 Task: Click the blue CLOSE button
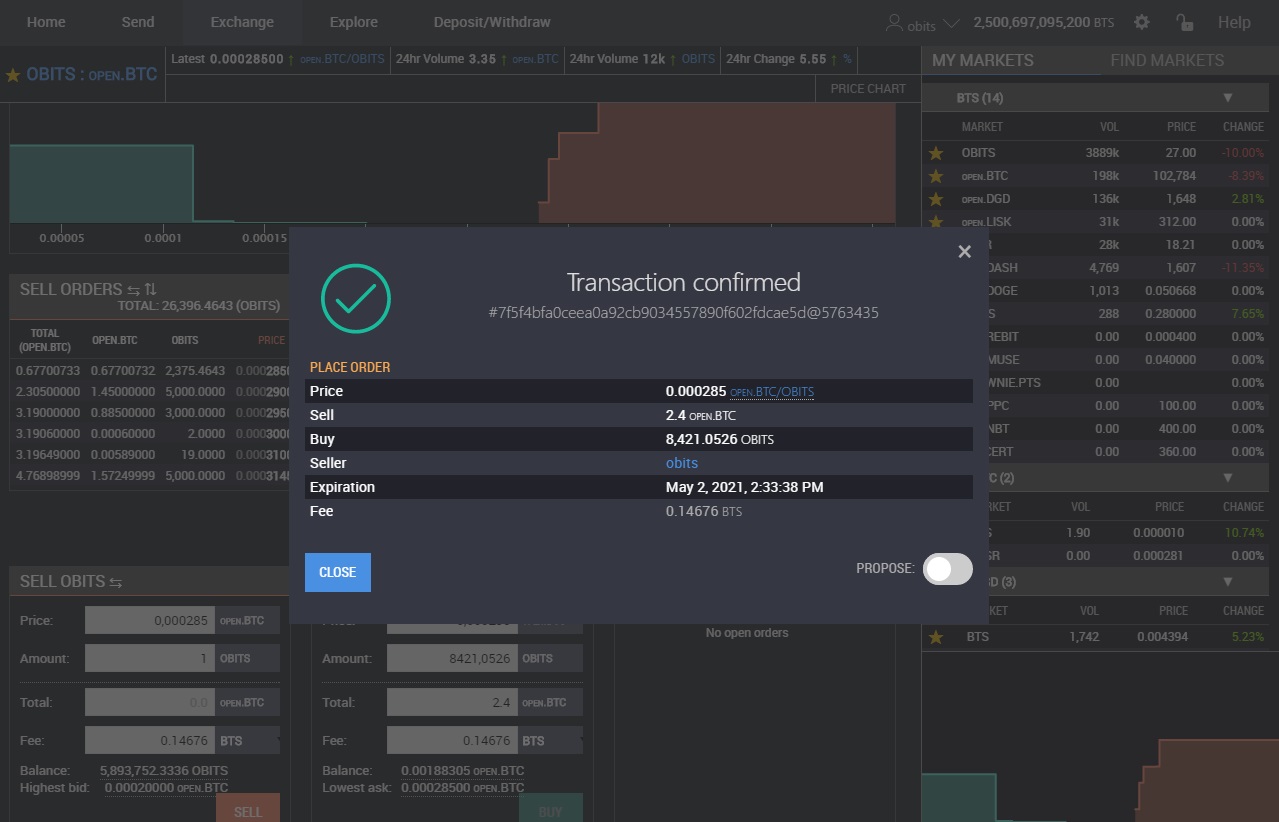point(338,573)
